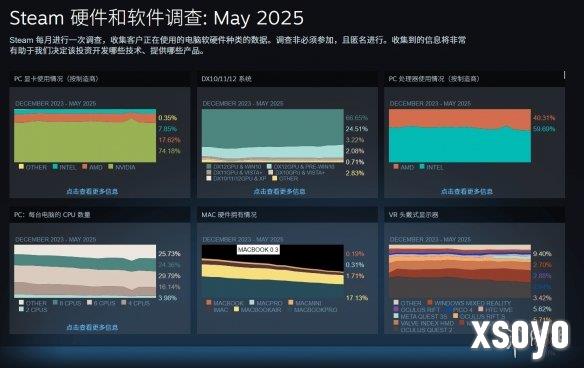Click OTHER legend swatch in DX systems chart
Viewport: 584px width, 368px height.
pyautogui.click(x=274, y=178)
